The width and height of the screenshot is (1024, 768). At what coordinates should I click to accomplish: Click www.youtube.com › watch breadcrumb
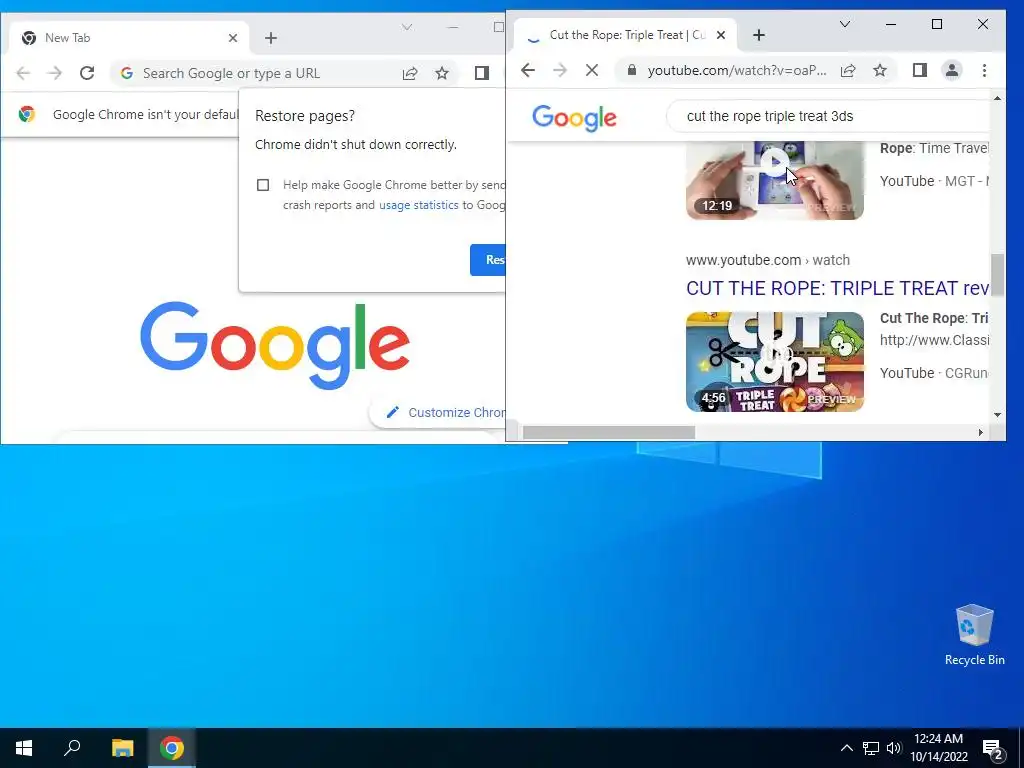pos(768,260)
